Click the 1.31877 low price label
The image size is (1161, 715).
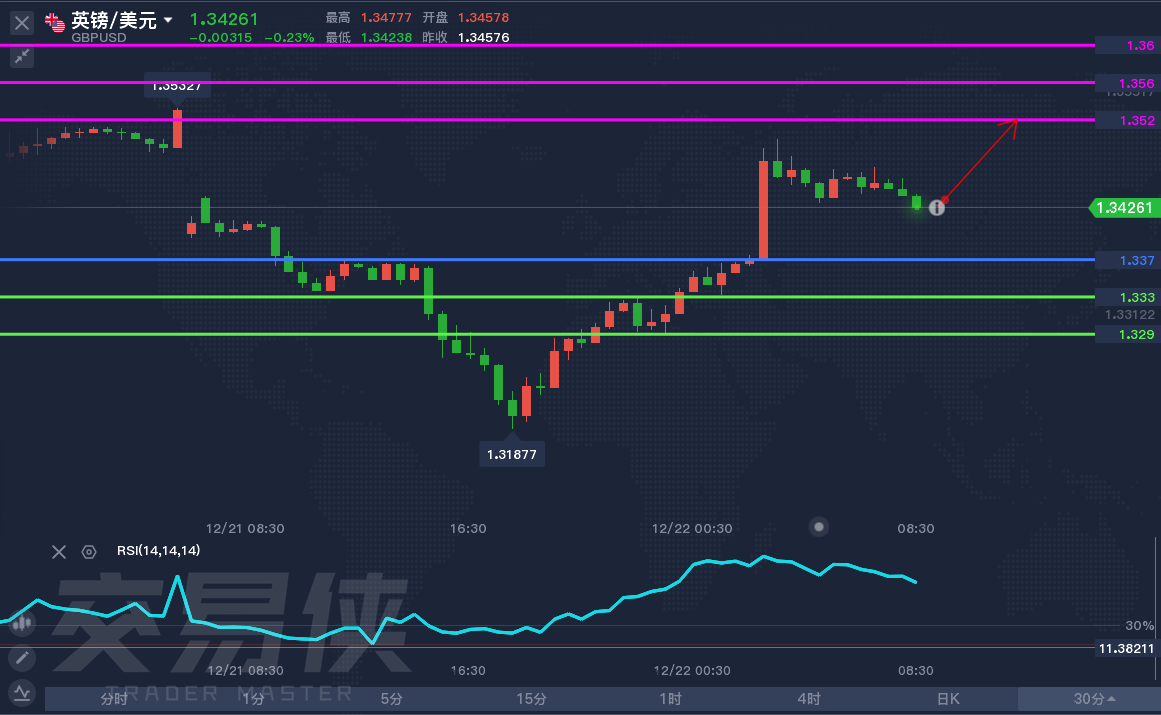(x=512, y=454)
